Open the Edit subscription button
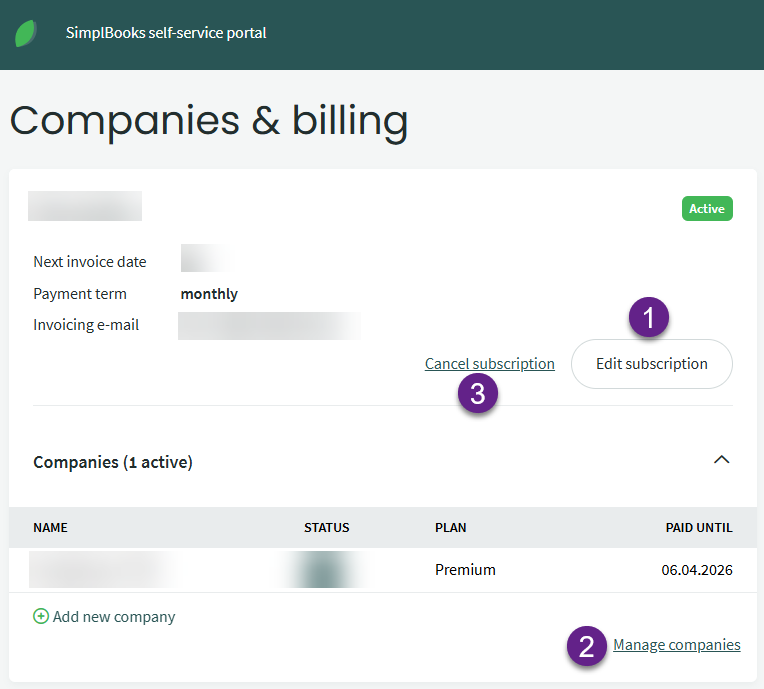This screenshot has height=689, width=764. pos(651,364)
